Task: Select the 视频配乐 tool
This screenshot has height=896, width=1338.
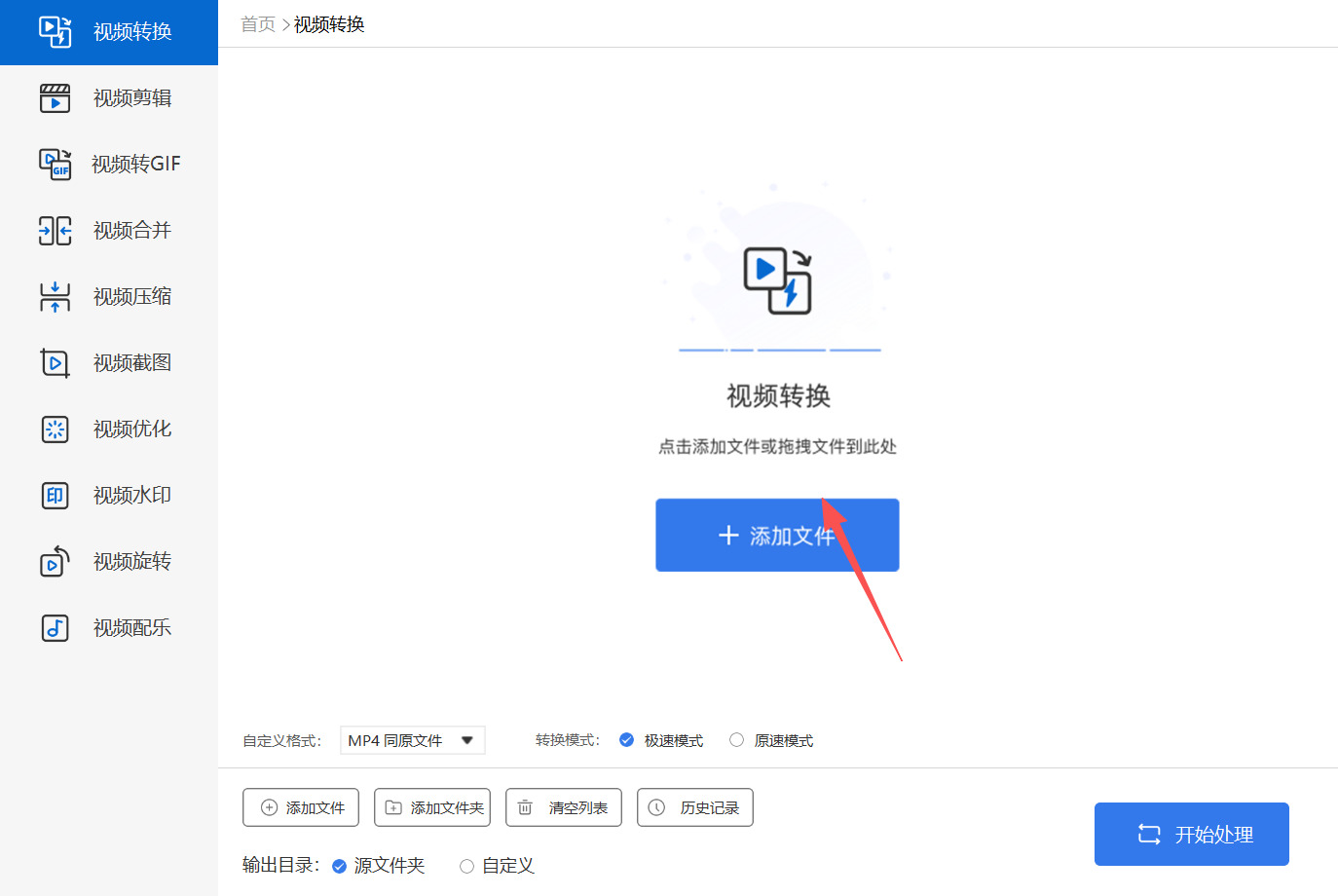Action: click(x=108, y=627)
